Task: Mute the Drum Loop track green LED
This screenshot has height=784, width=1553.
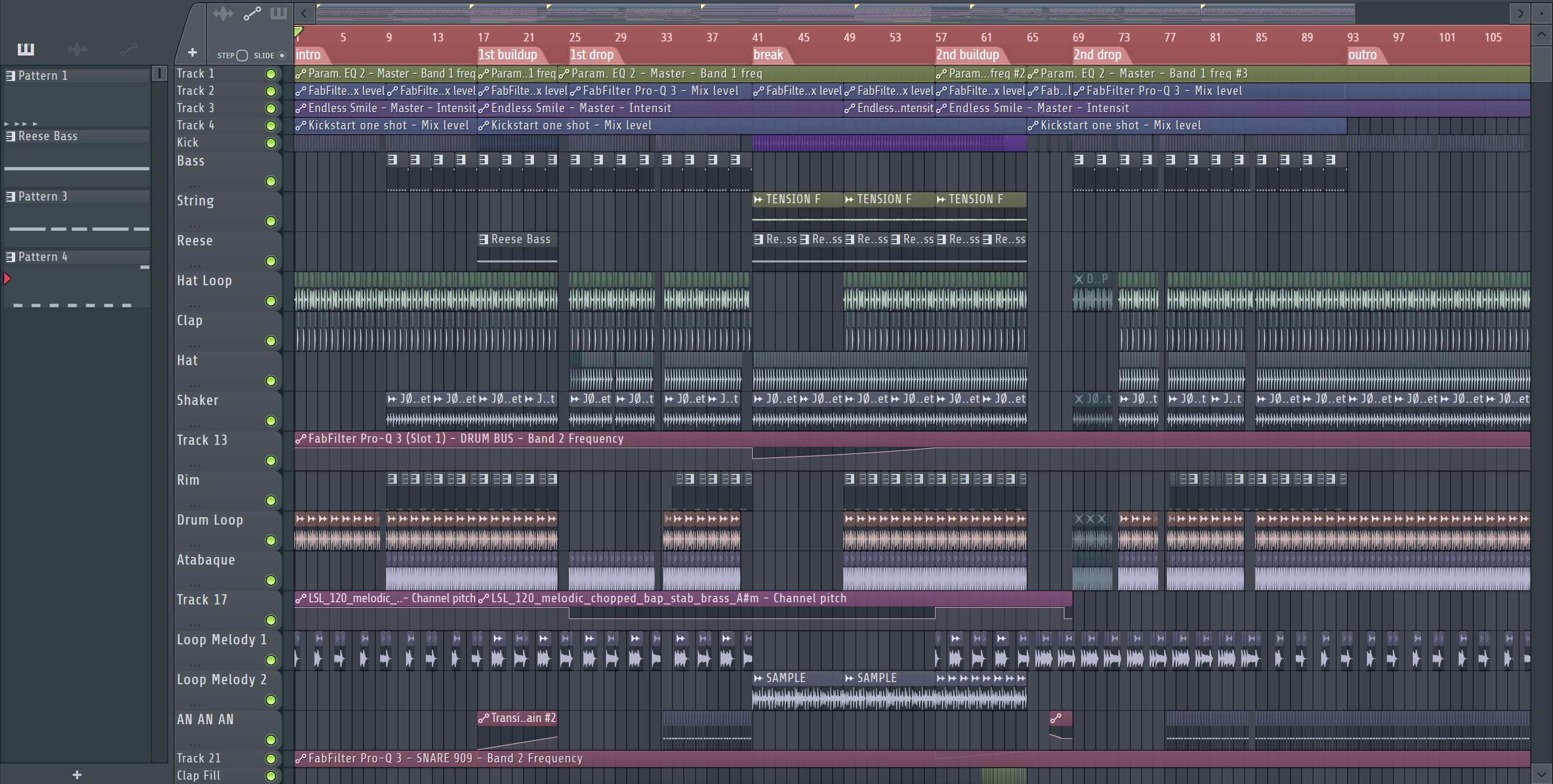Action: [271, 541]
